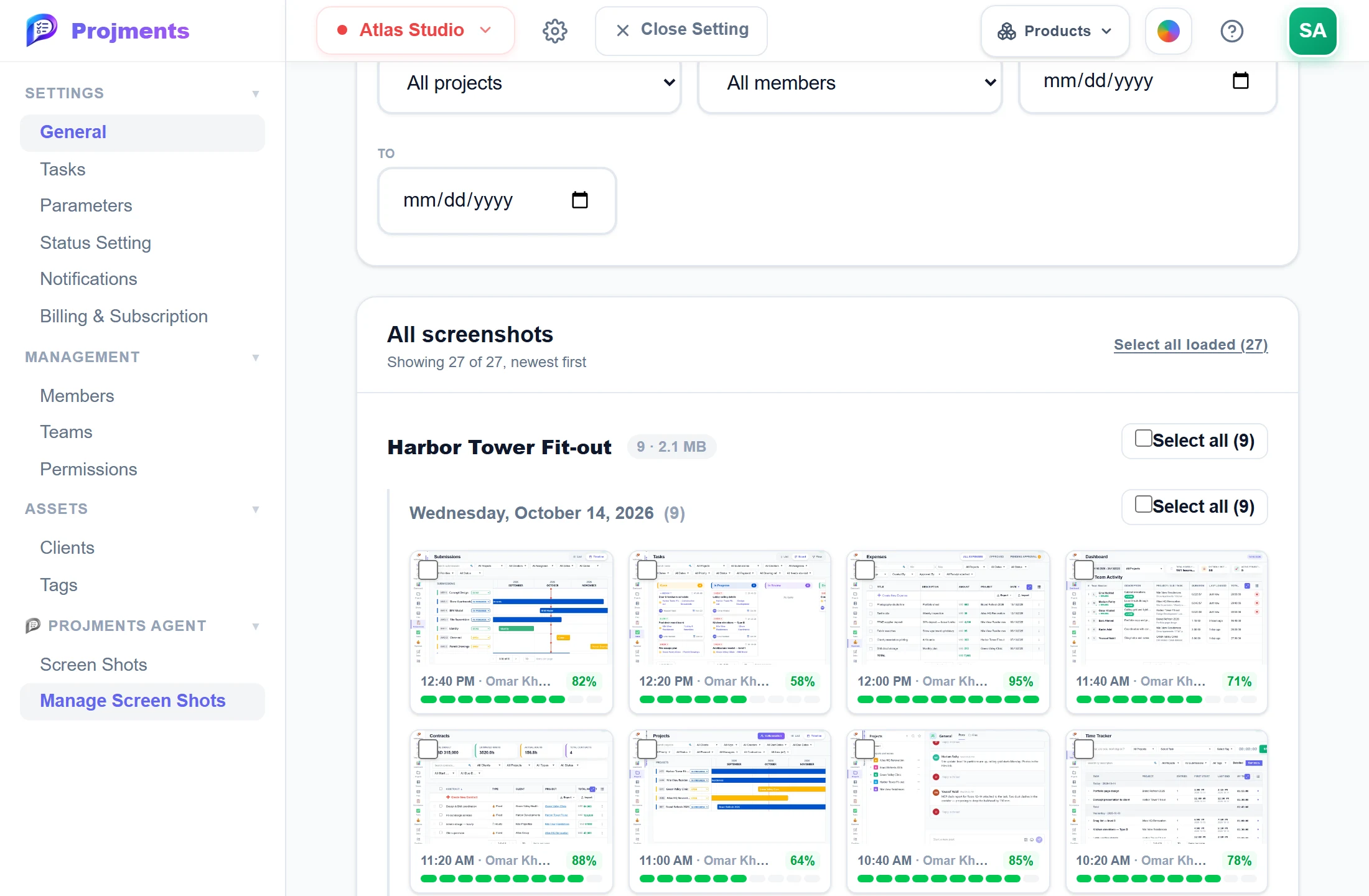Tick Wednesday October 14 Select all checkbox
The height and width of the screenshot is (896, 1369).
point(1143,504)
